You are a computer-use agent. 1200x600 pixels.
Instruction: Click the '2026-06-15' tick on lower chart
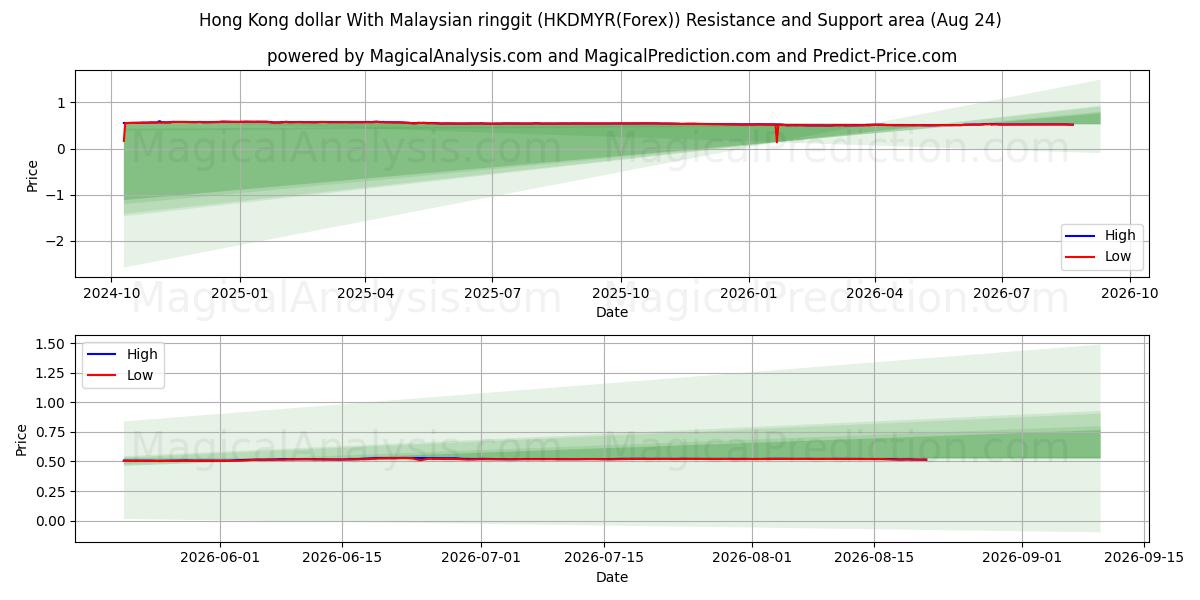[342, 559]
